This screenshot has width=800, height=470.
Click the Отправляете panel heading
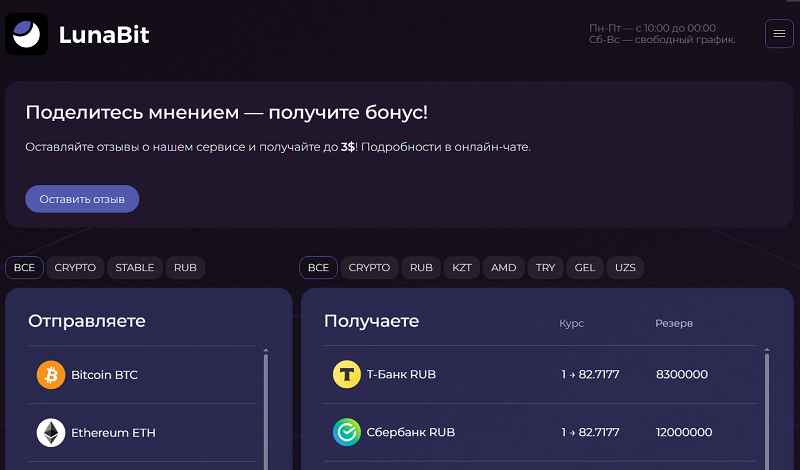click(87, 321)
